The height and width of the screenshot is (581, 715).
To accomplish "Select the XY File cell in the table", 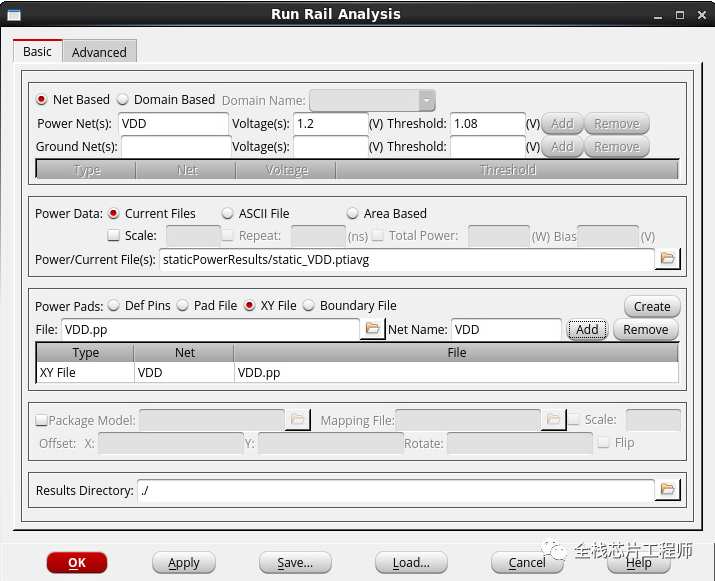I will 85,373.
